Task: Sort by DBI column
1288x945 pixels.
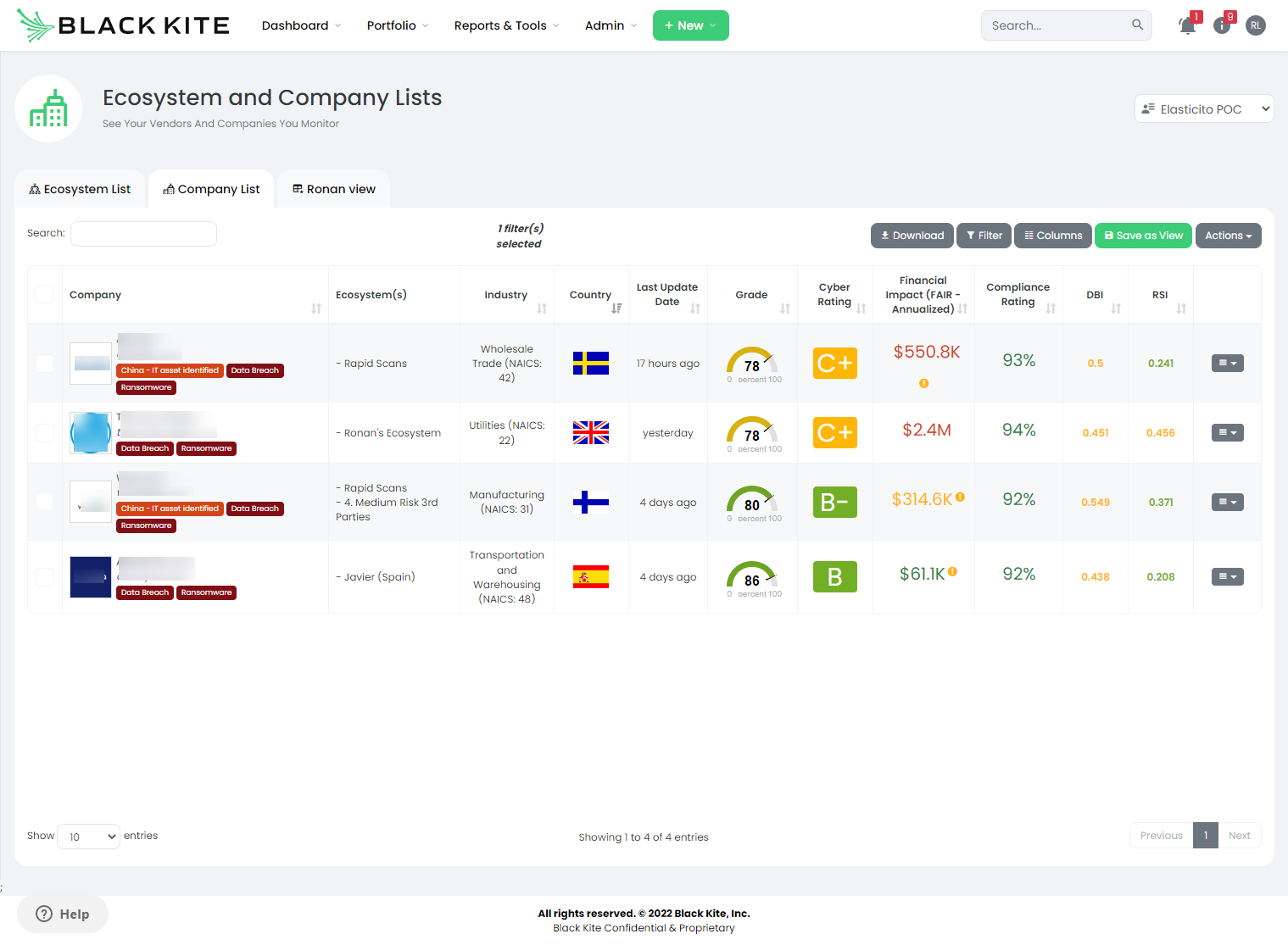Action: [x=1116, y=309]
